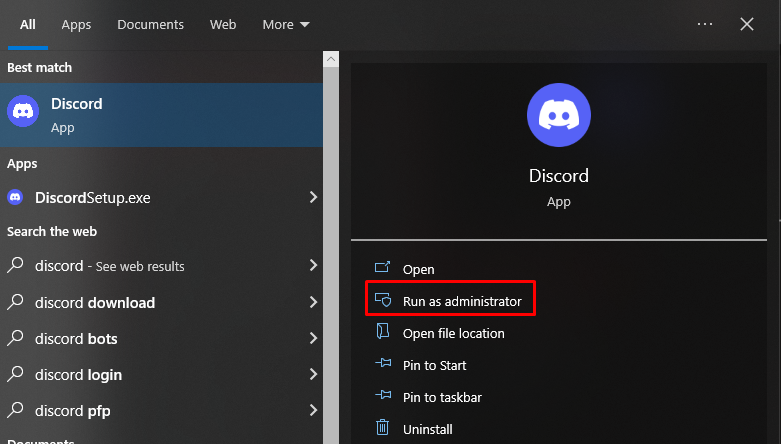Choose Pin to taskbar
The height and width of the screenshot is (444, 781).
pyautogui.click(x=442, y=397)
